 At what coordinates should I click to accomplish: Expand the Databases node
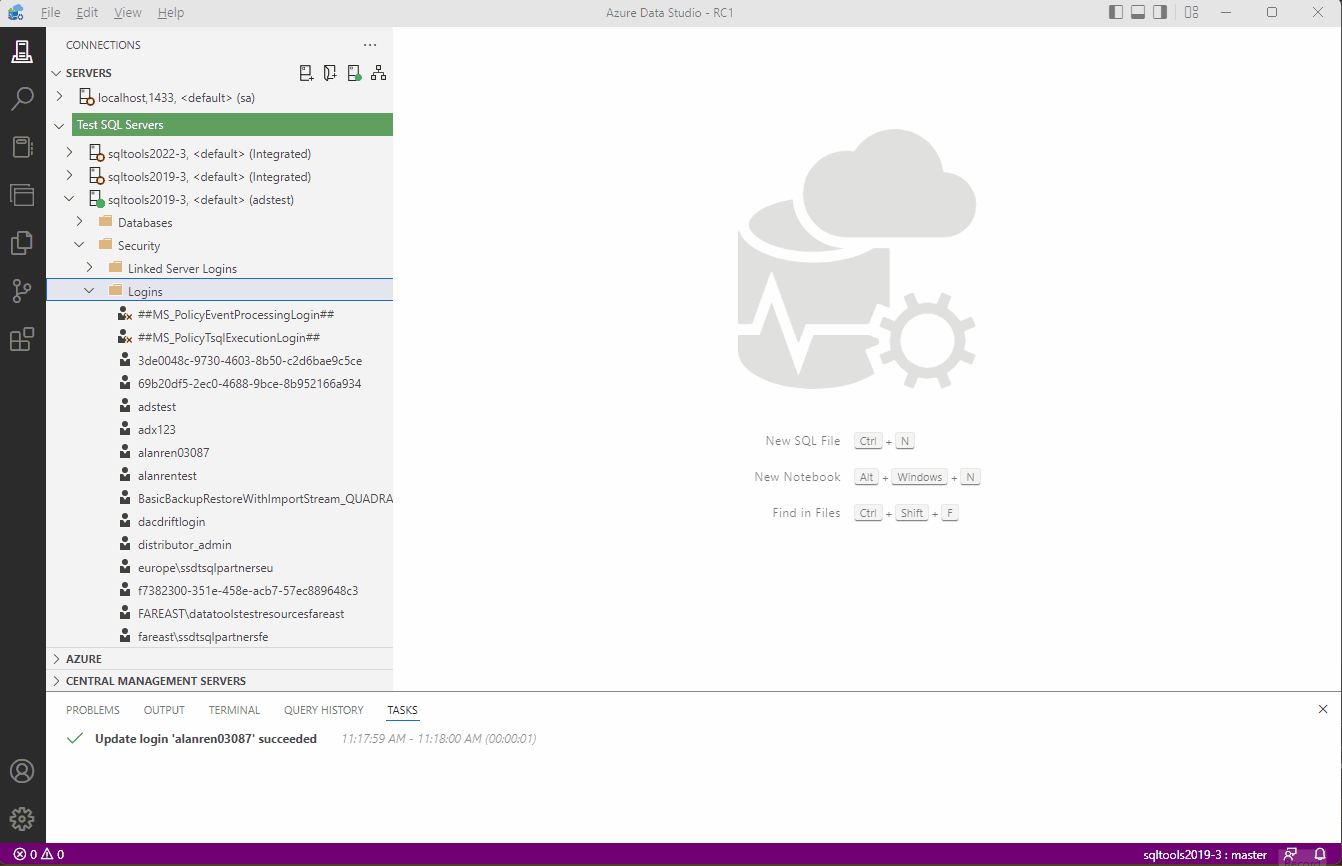pos(82,221)
